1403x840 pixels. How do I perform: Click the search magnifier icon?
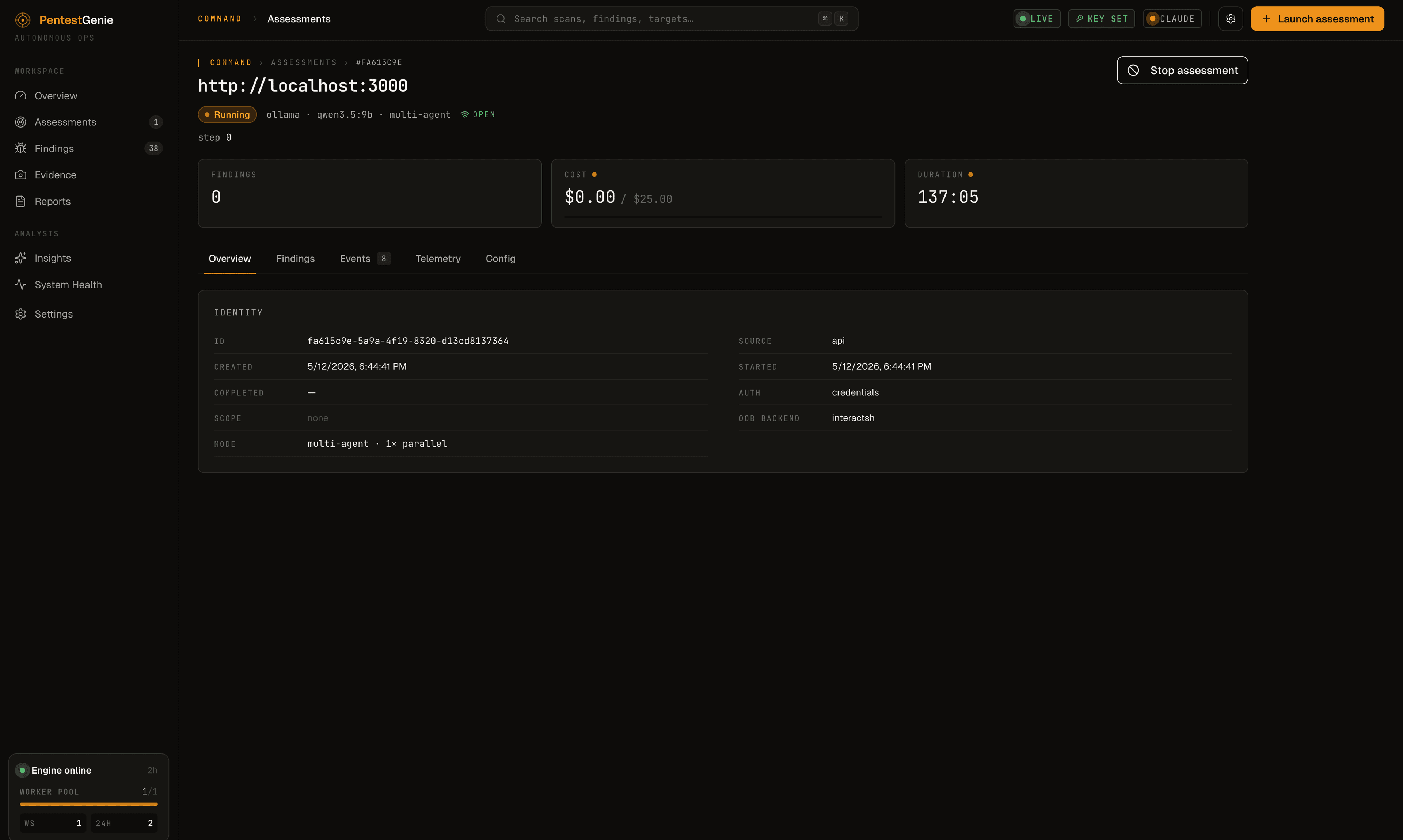click(501, 19)
